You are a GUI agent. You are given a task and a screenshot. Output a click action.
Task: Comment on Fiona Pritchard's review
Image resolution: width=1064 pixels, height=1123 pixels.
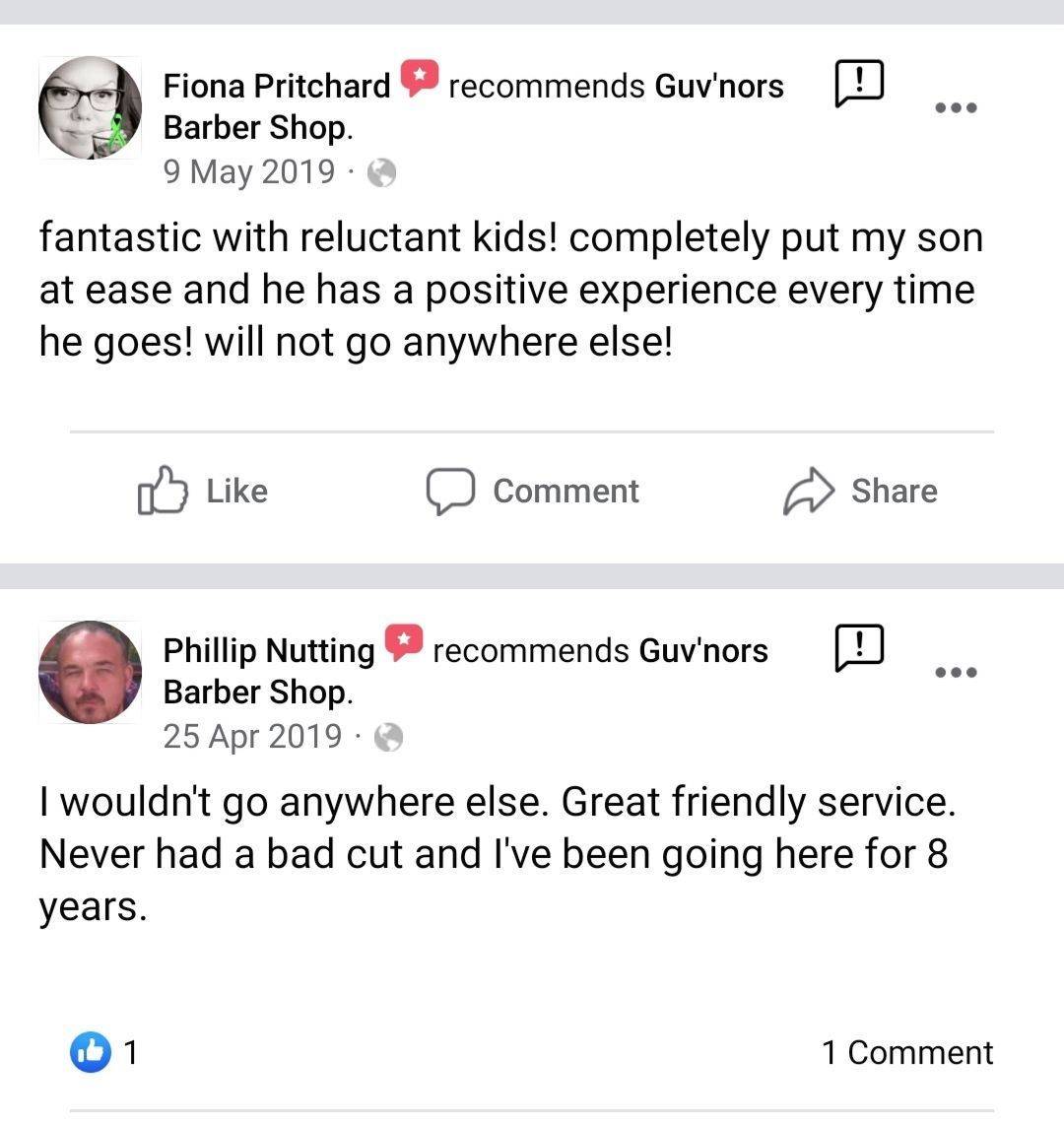point(533,491)
